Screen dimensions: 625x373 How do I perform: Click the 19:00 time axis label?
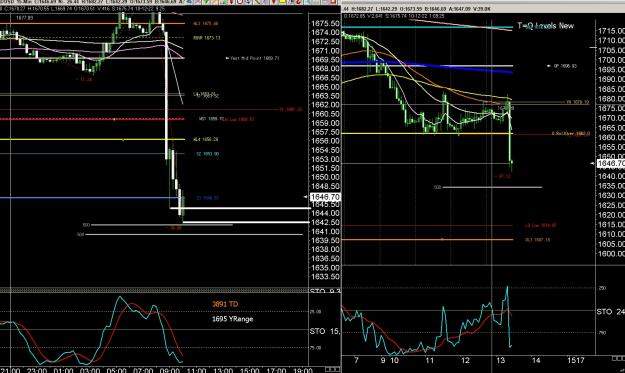pos(303,370)
